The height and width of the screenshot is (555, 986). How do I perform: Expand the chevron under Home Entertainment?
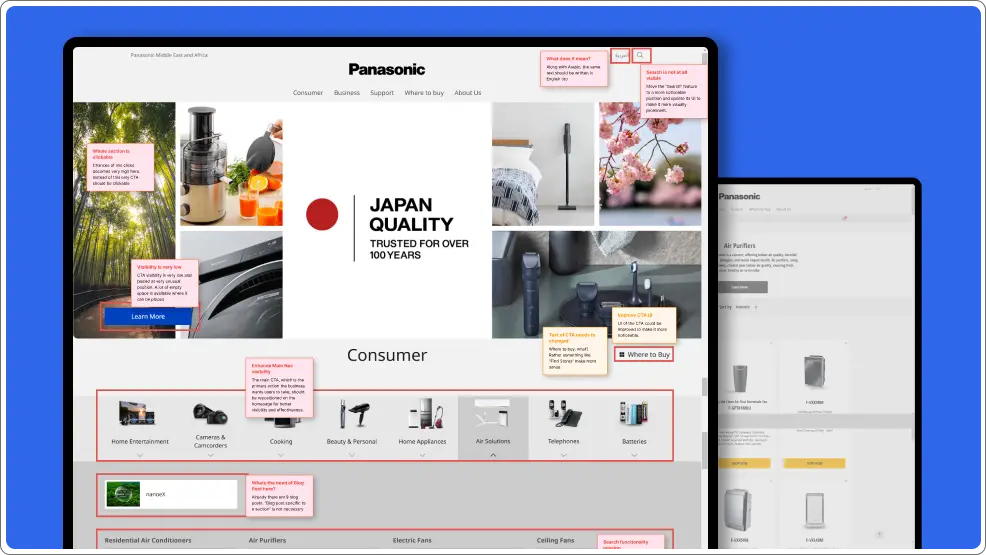pos(140,455)
